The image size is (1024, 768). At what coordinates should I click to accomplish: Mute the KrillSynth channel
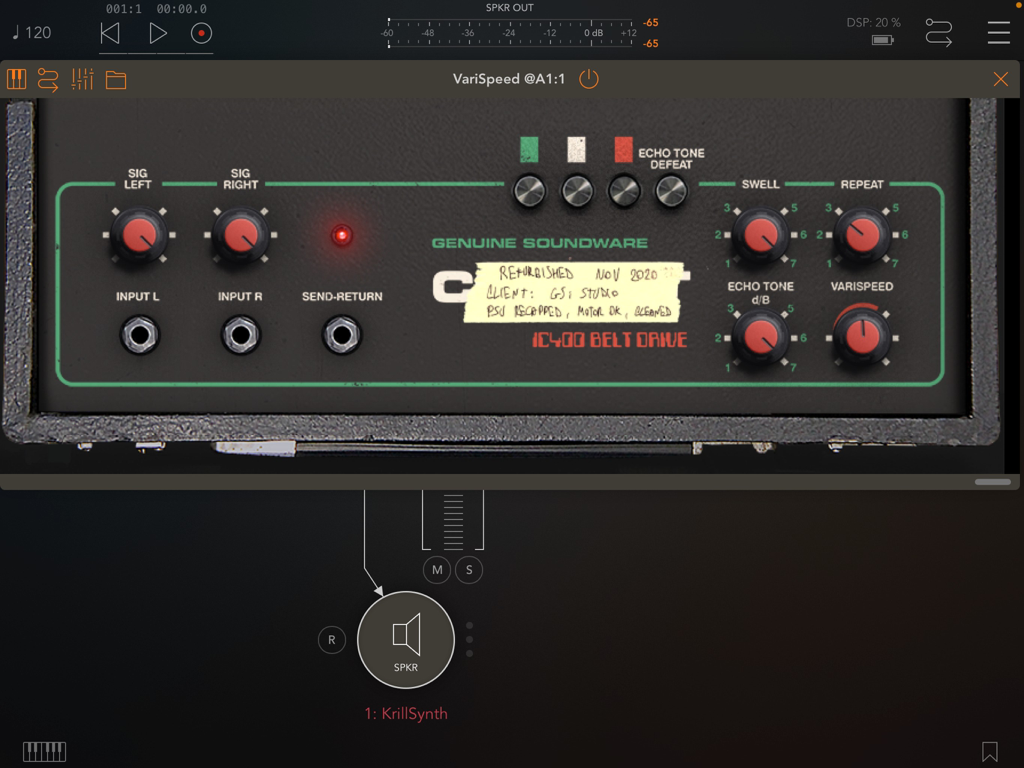pos(436,569)
